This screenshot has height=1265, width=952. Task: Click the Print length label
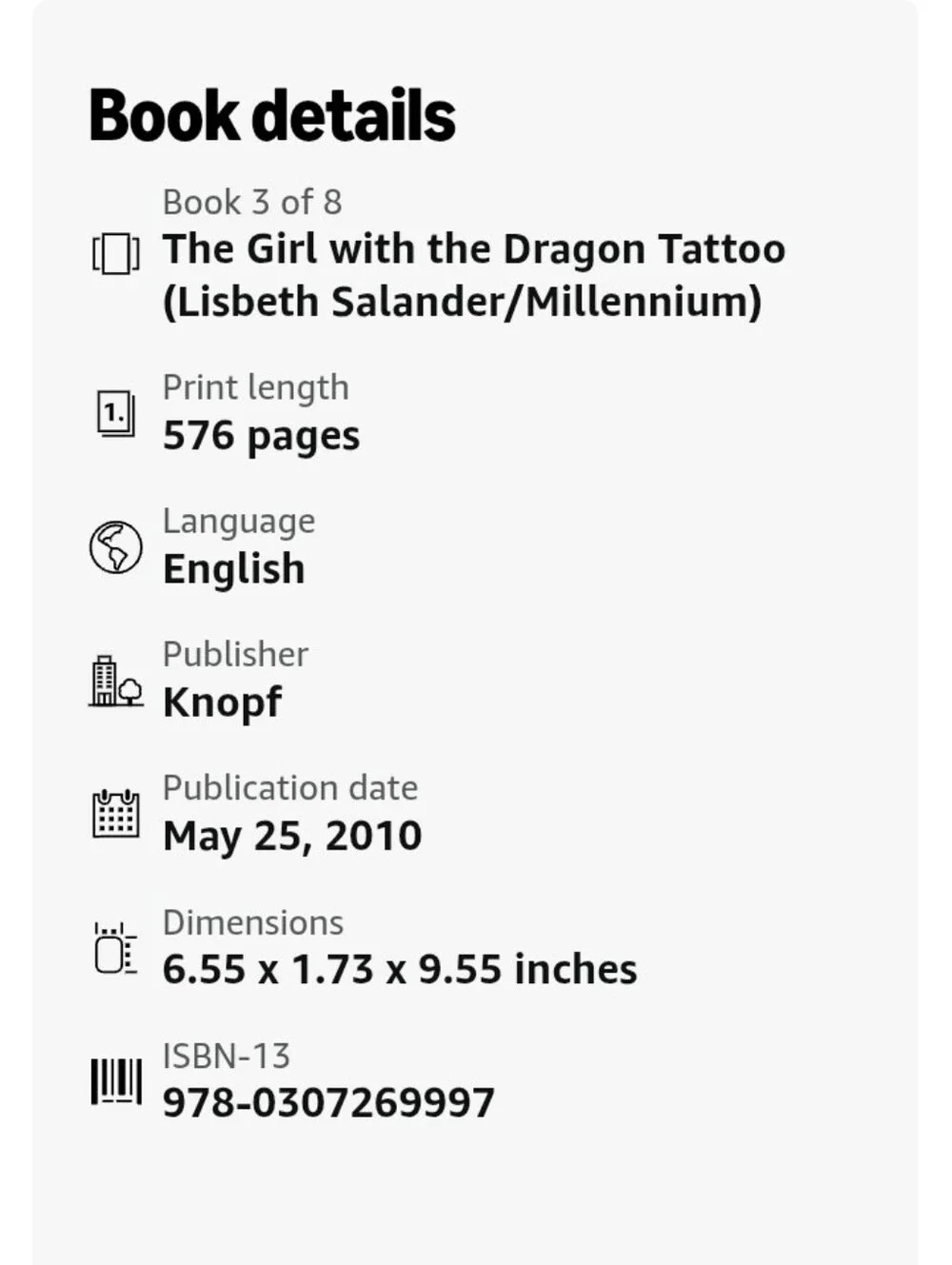coord(256,387)
